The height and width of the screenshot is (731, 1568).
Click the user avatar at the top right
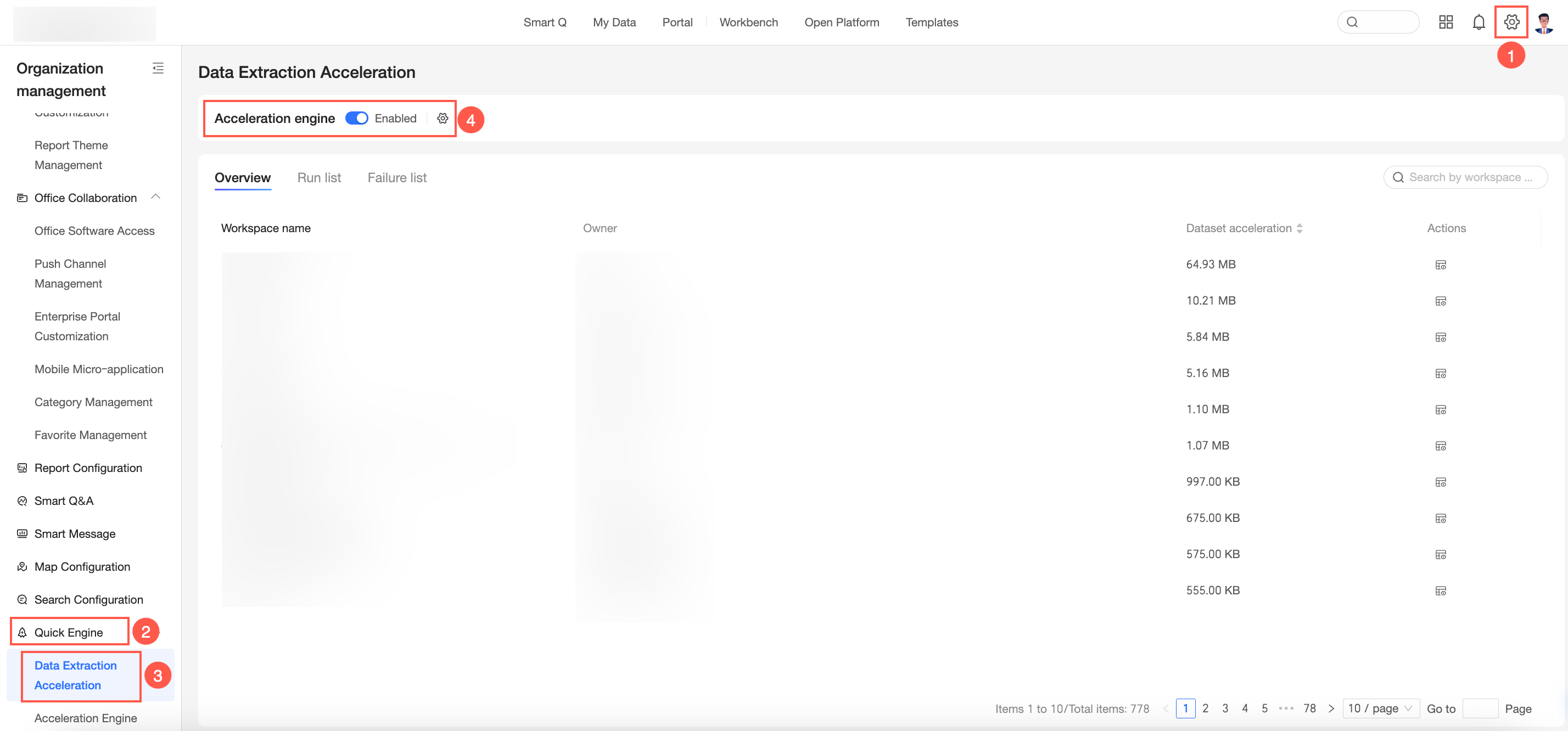(1544, 23)
